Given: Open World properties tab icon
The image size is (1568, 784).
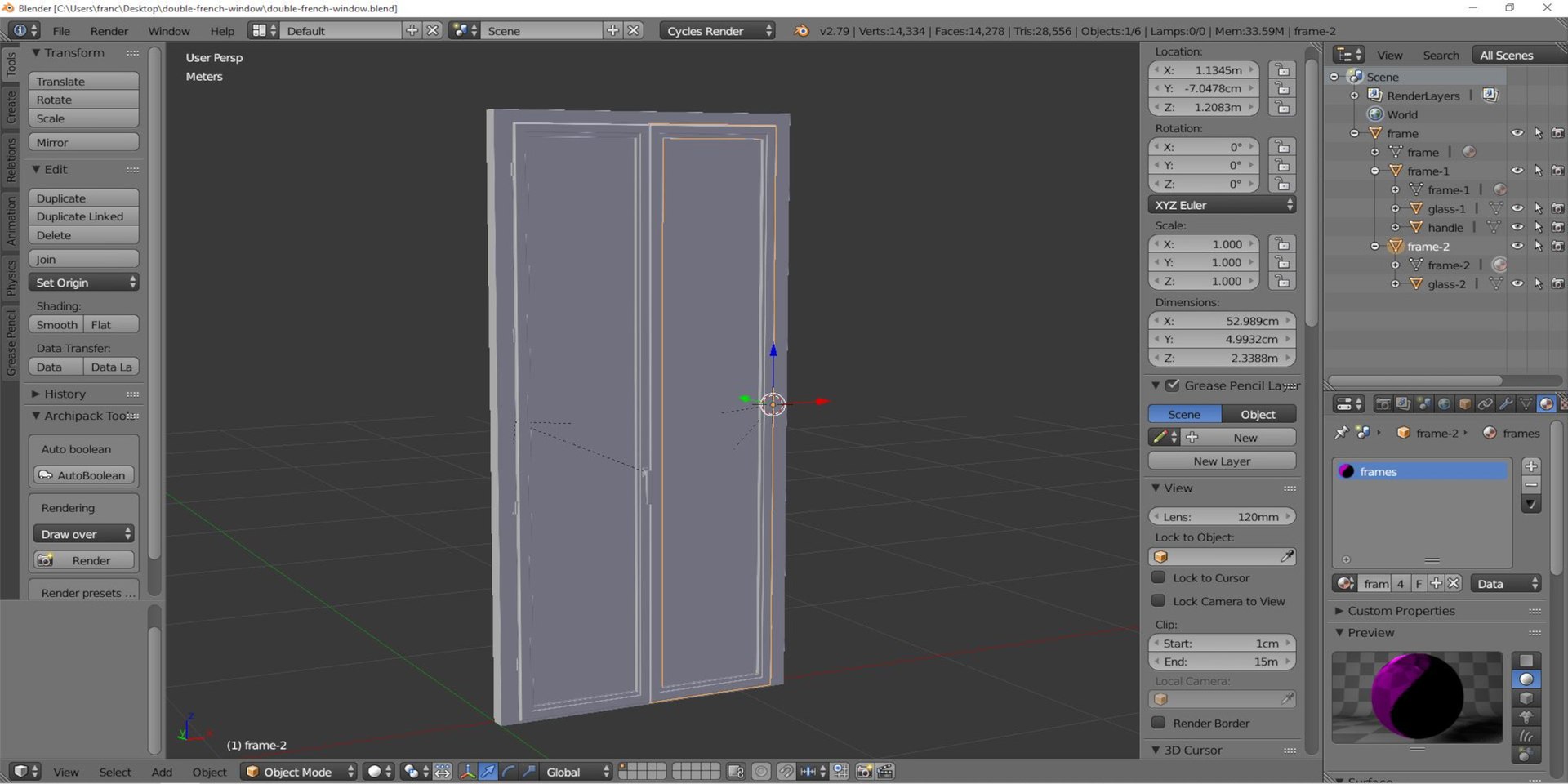Looking at the screenshot, I should pyautogui.click(x=1444, y=404).
